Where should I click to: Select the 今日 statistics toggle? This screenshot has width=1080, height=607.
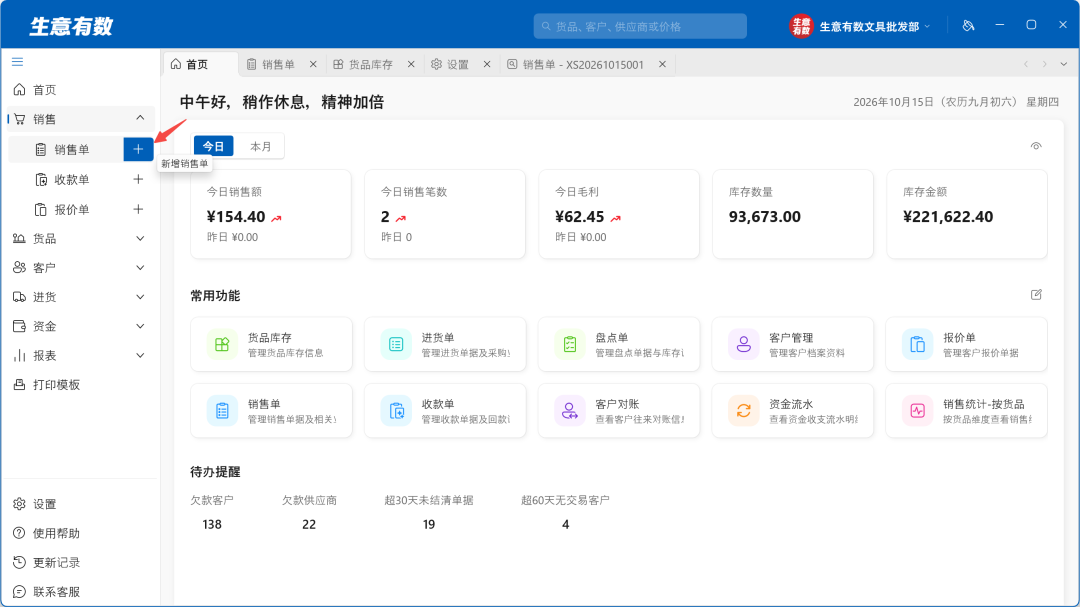[214, 146]
